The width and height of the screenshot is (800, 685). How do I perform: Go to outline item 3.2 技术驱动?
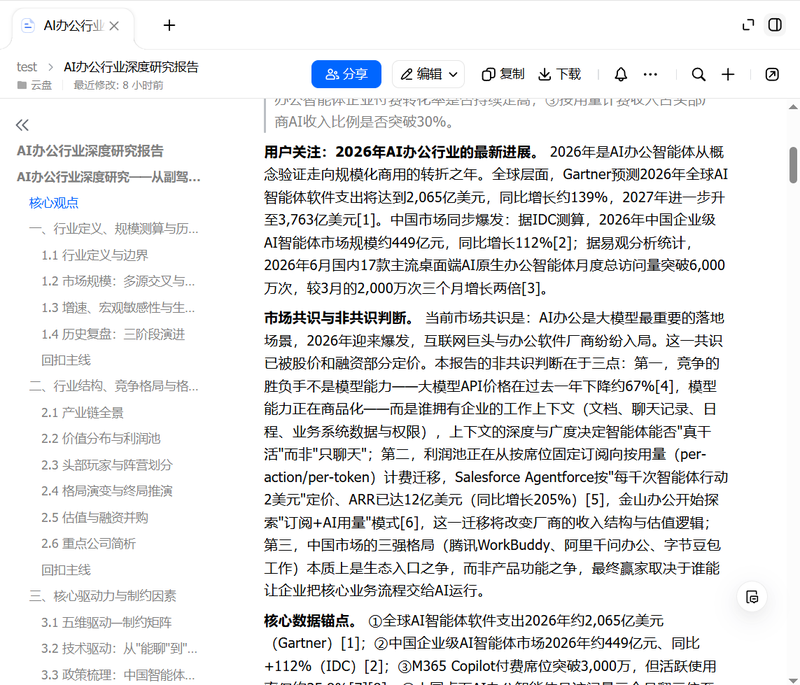119,649
